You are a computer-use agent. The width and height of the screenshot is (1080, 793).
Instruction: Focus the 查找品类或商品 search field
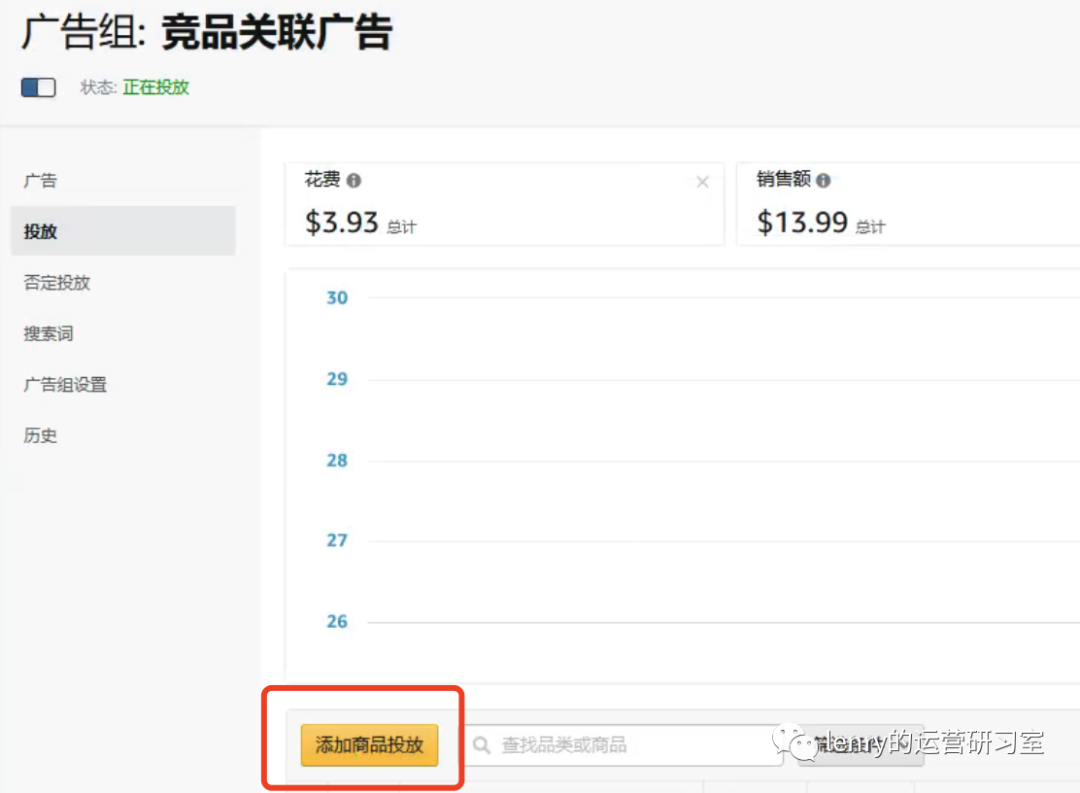625,745
